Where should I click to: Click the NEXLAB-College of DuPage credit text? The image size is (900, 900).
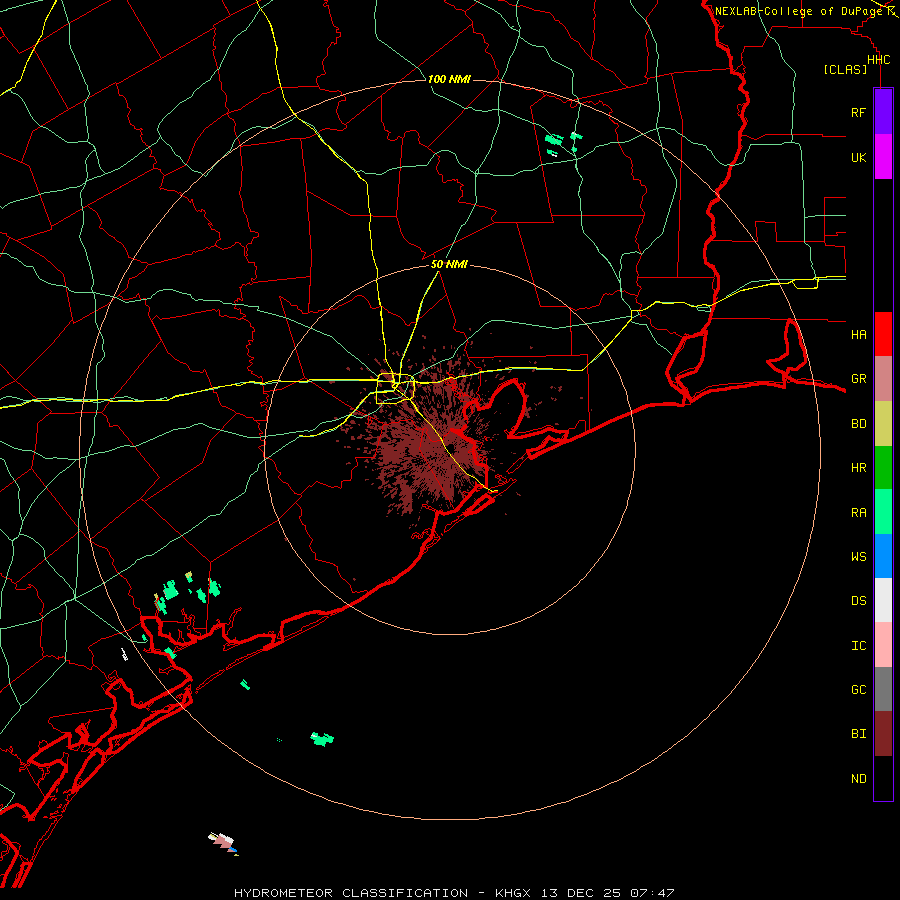tap(798, 11)
